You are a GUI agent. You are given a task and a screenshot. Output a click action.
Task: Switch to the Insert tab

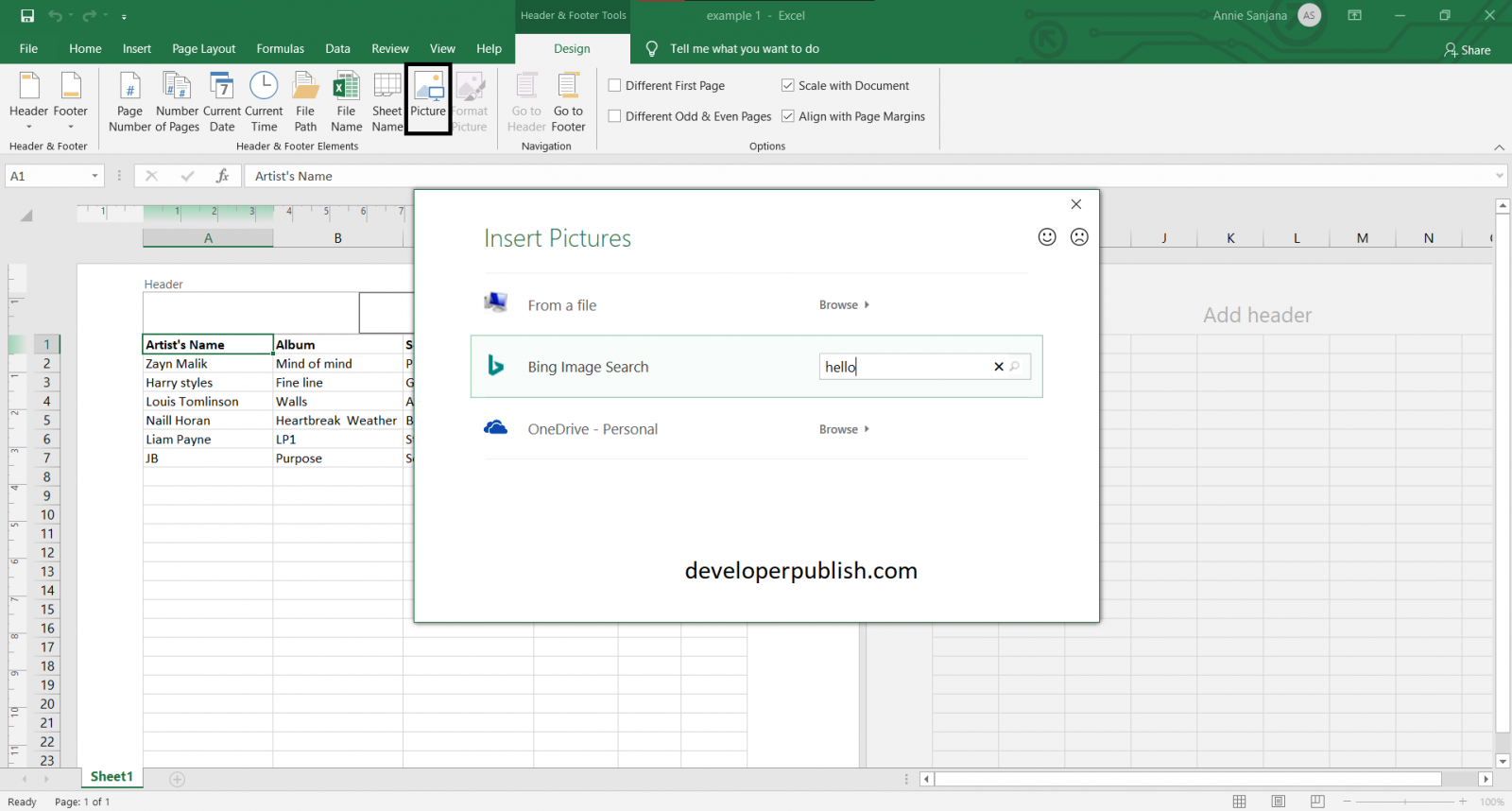137,49
